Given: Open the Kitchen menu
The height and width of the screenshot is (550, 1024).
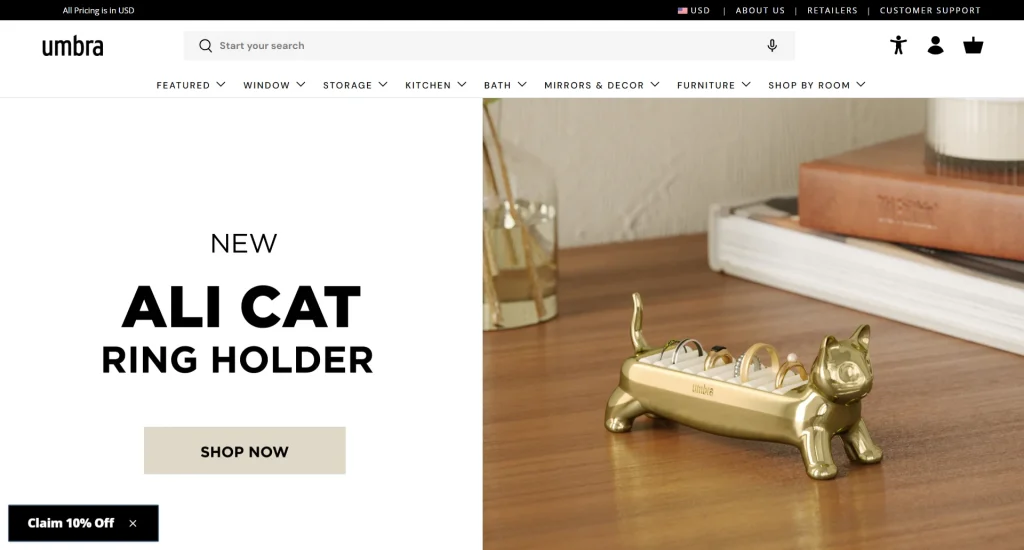Looking at the screenshot, I should (436, 85).
